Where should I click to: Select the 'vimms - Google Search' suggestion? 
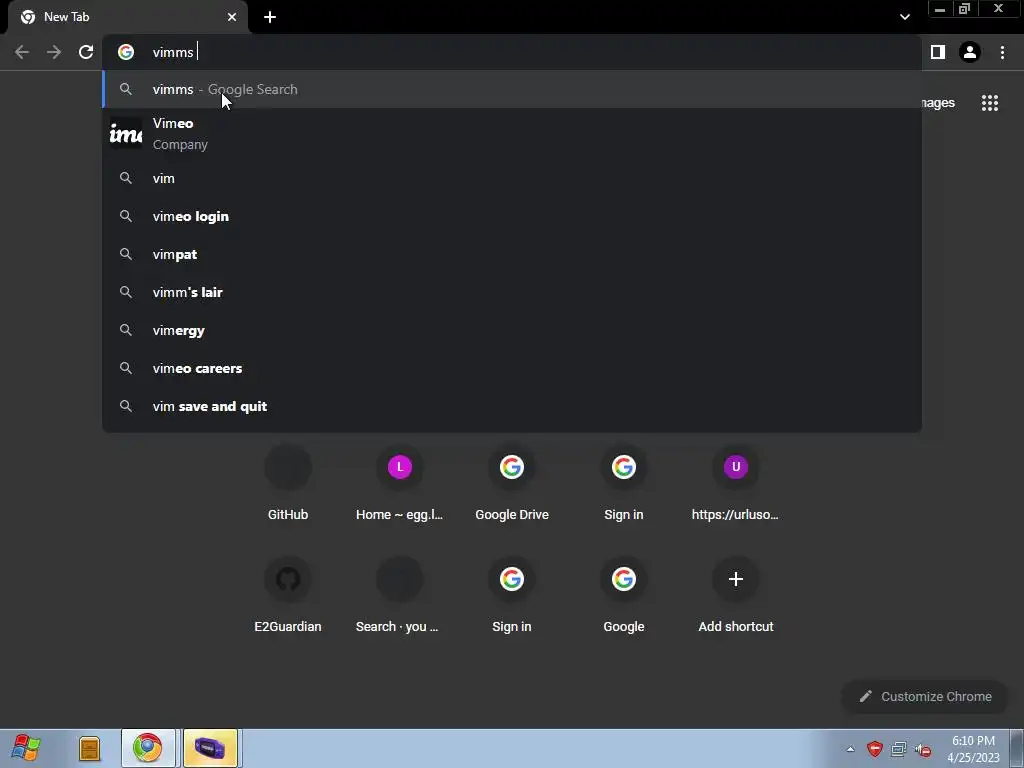pos(512,89)
